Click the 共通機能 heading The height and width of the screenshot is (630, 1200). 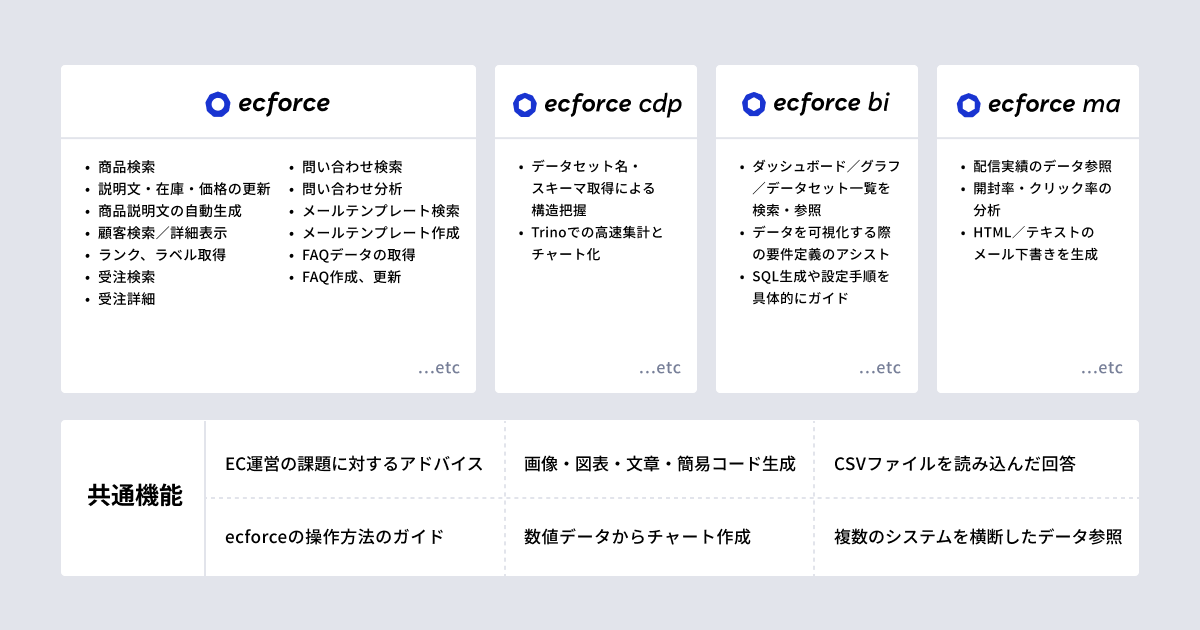coord(135,497)
